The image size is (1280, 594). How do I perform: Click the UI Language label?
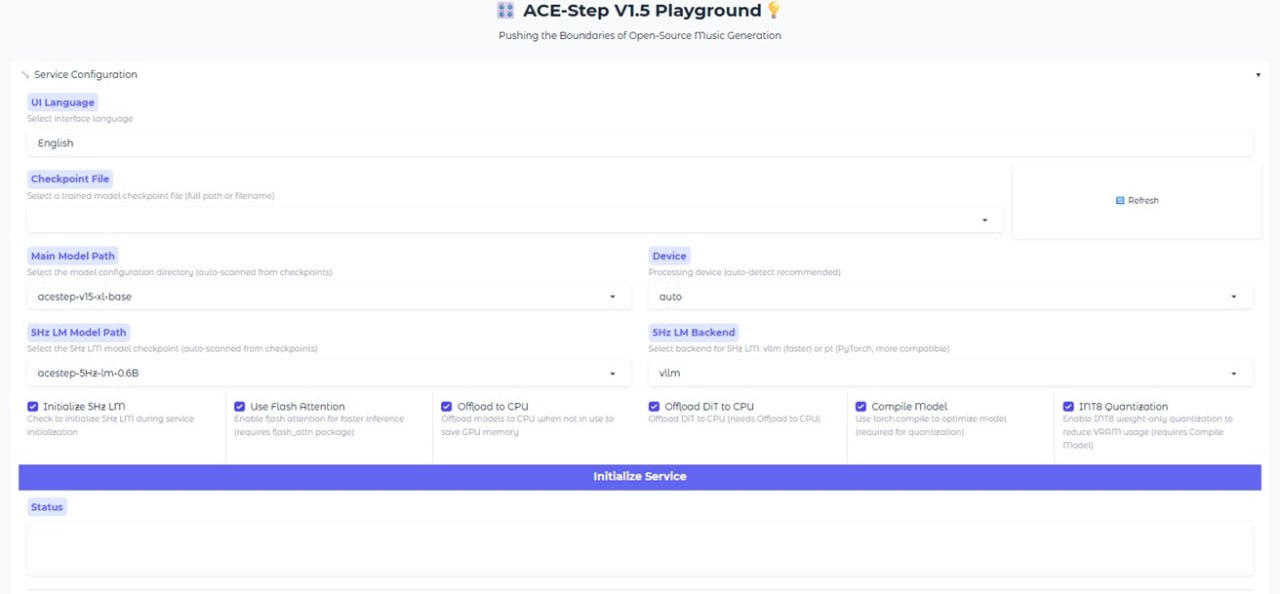[x=63, y=102]
